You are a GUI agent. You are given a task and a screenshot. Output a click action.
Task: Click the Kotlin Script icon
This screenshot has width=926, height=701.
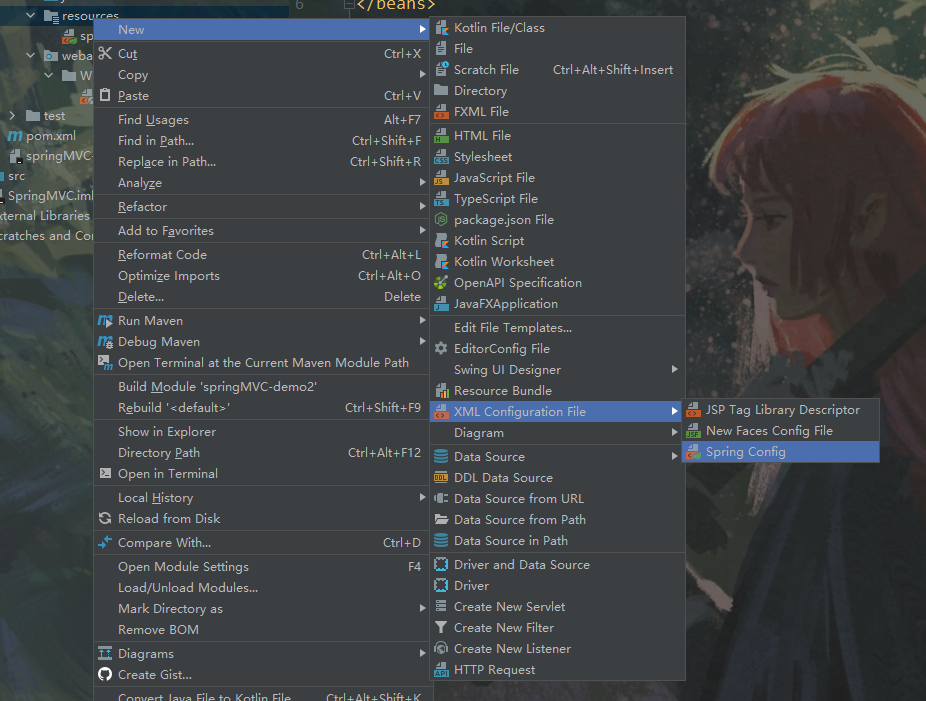(441, 241)
